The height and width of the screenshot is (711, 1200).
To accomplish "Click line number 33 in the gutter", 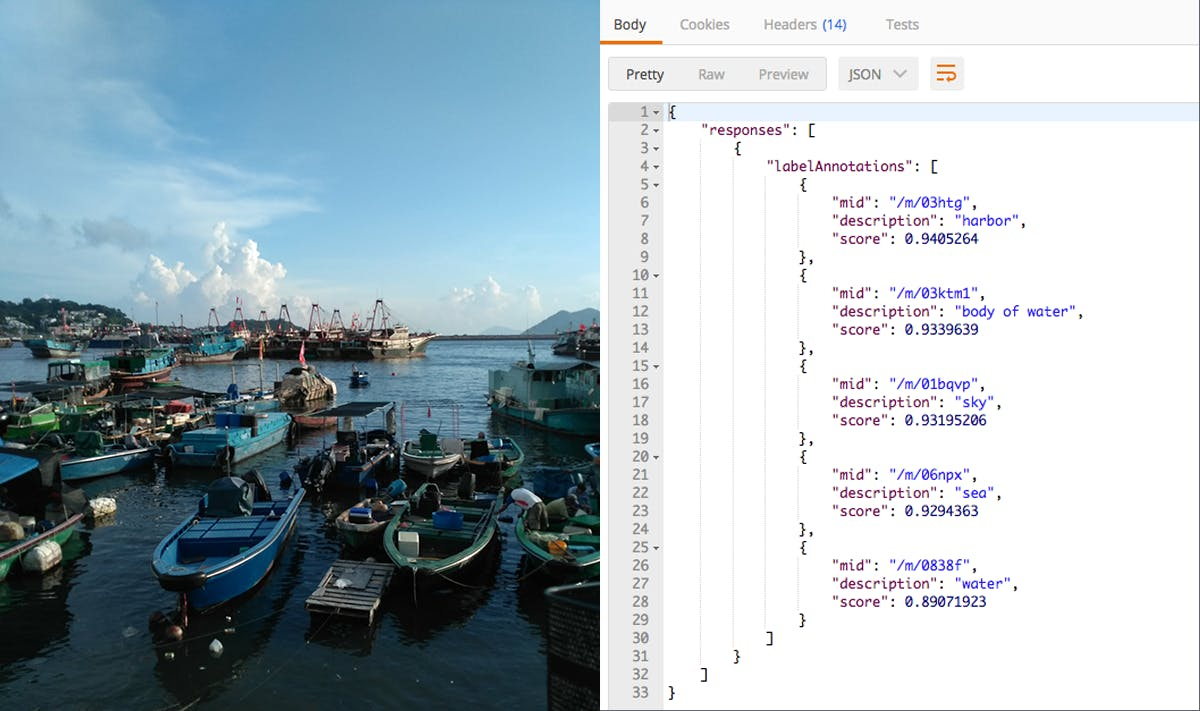I will pos(640,692).
